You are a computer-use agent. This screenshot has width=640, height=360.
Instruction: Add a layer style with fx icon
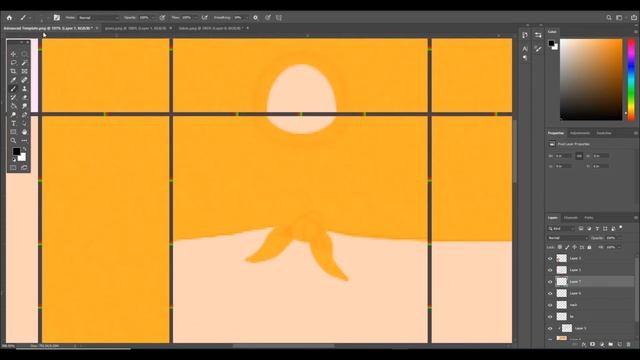[584, 344]
